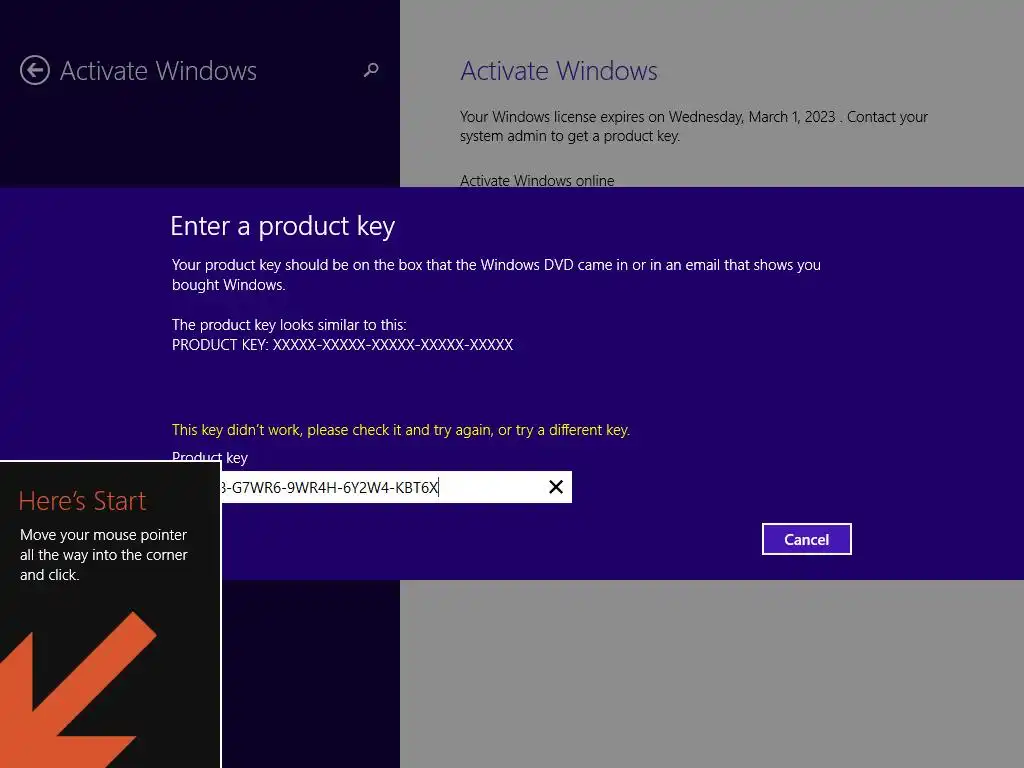The image size is (1024, 768).
Task: Click the 'This key didn't work' error message
Action: pyautogui.click(x=401, y=430)
